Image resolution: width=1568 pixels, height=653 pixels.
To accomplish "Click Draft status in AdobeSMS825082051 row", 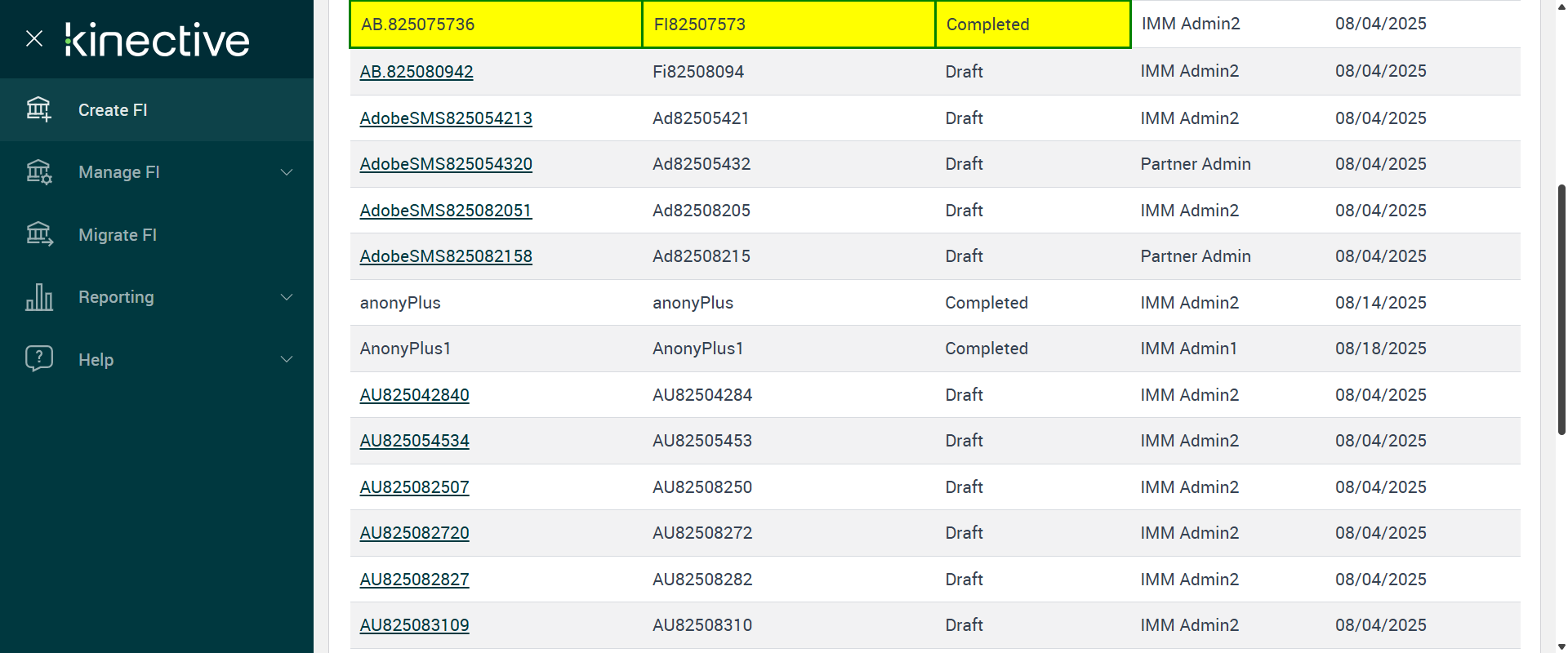I will pos(964,211).
